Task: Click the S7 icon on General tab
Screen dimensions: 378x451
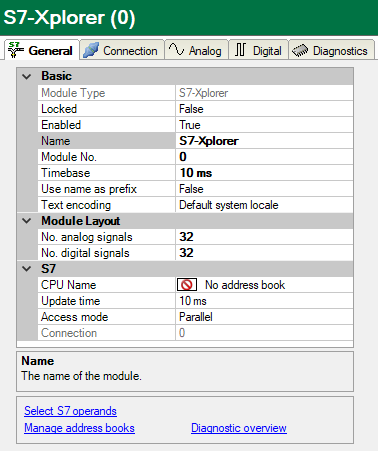Action: coord(16,50)
